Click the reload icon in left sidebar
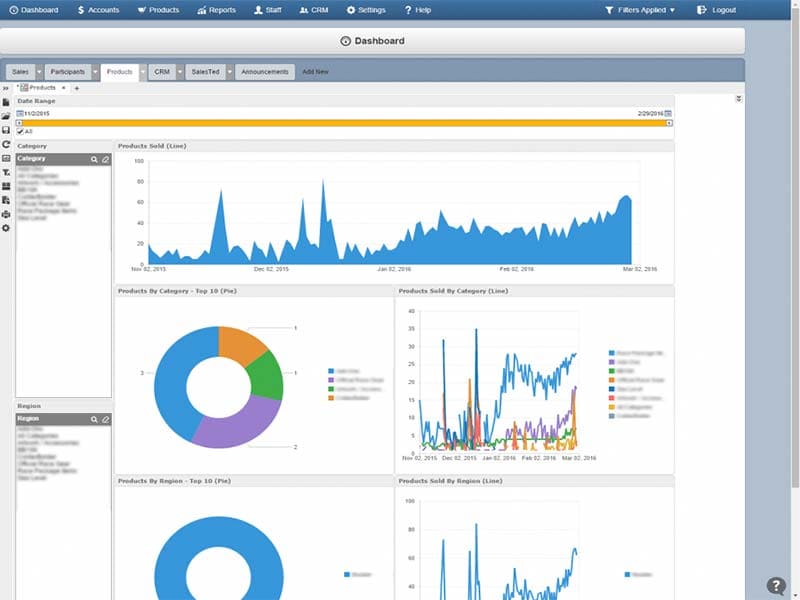Image resolution: width=800 pixels, height=600 pixels. pos(6,144)
